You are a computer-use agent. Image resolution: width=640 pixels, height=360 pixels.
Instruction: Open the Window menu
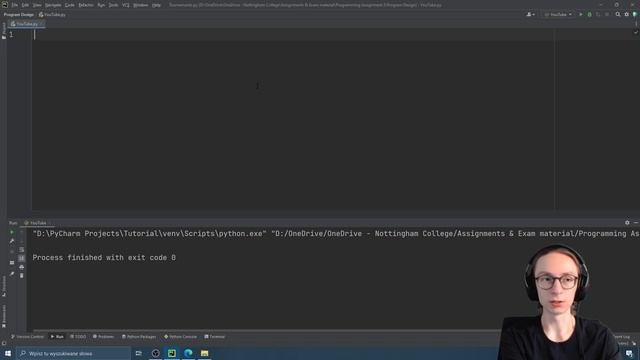tap(141, 5)
